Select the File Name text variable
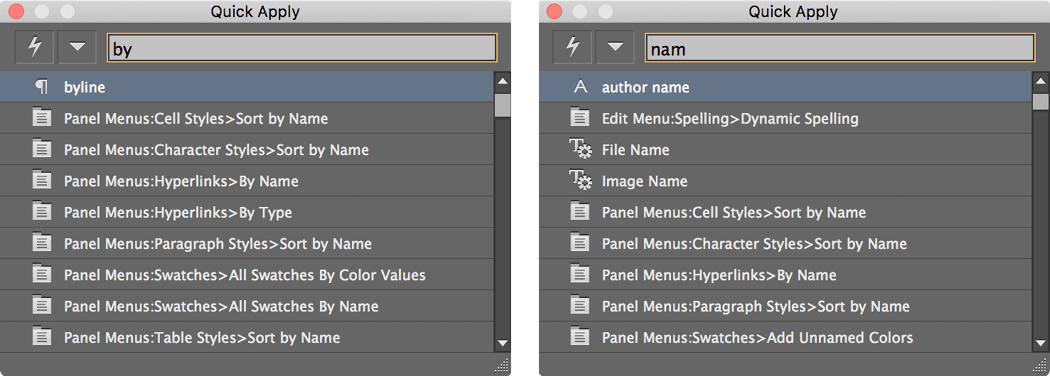 coord(785,149)
